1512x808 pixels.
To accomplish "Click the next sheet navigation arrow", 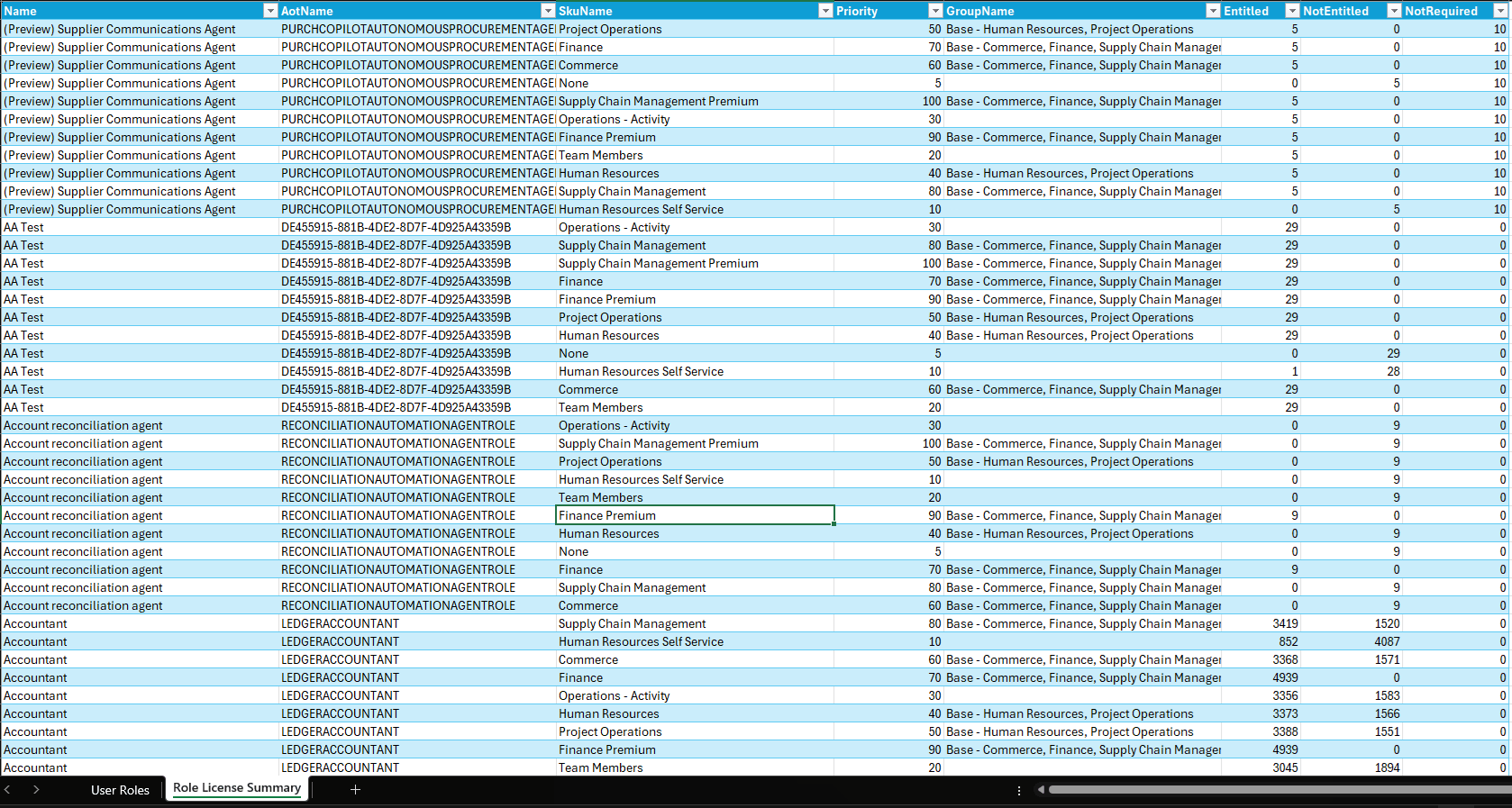I will click(36, 790).
